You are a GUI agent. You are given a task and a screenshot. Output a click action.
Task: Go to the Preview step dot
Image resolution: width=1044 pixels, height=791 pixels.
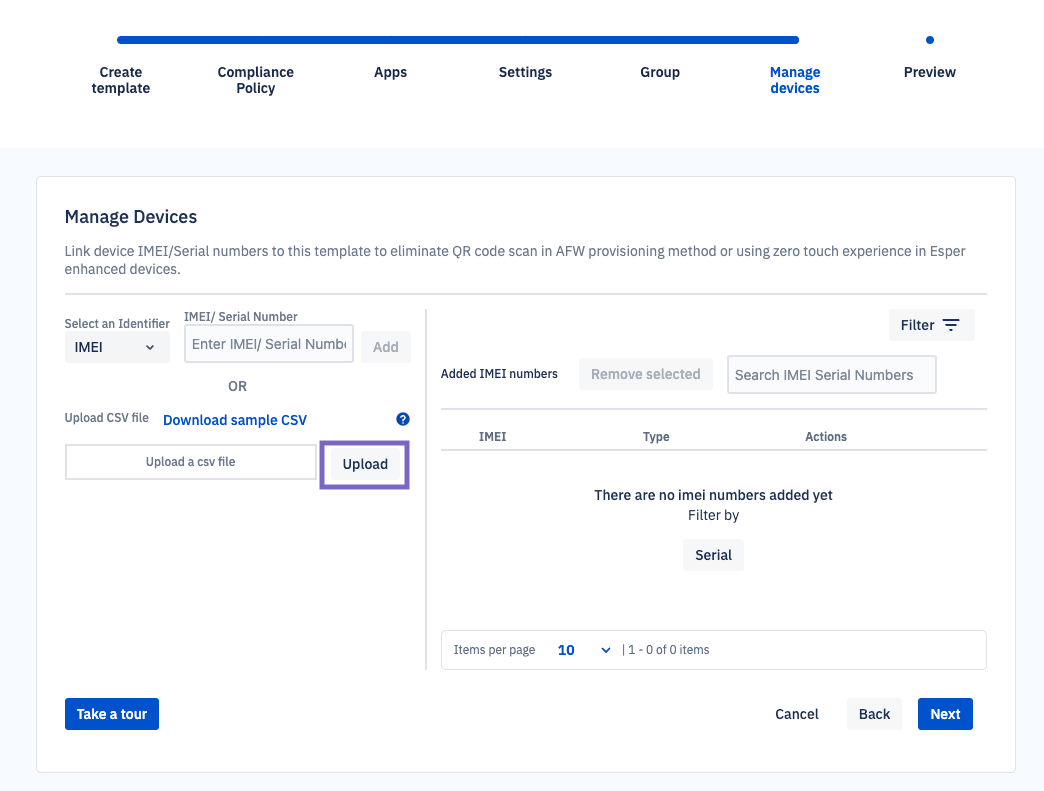[x=929, y=40]
